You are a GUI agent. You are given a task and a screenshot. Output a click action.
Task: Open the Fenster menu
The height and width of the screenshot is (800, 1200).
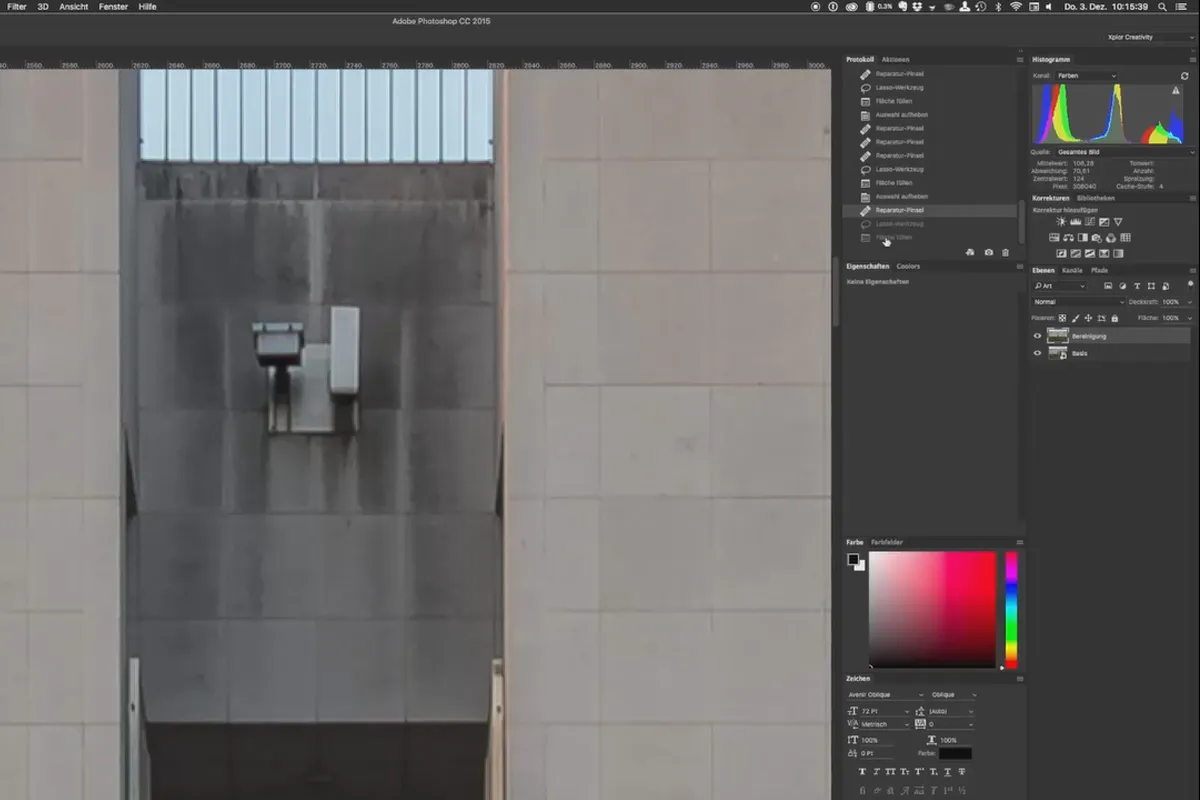113,7
